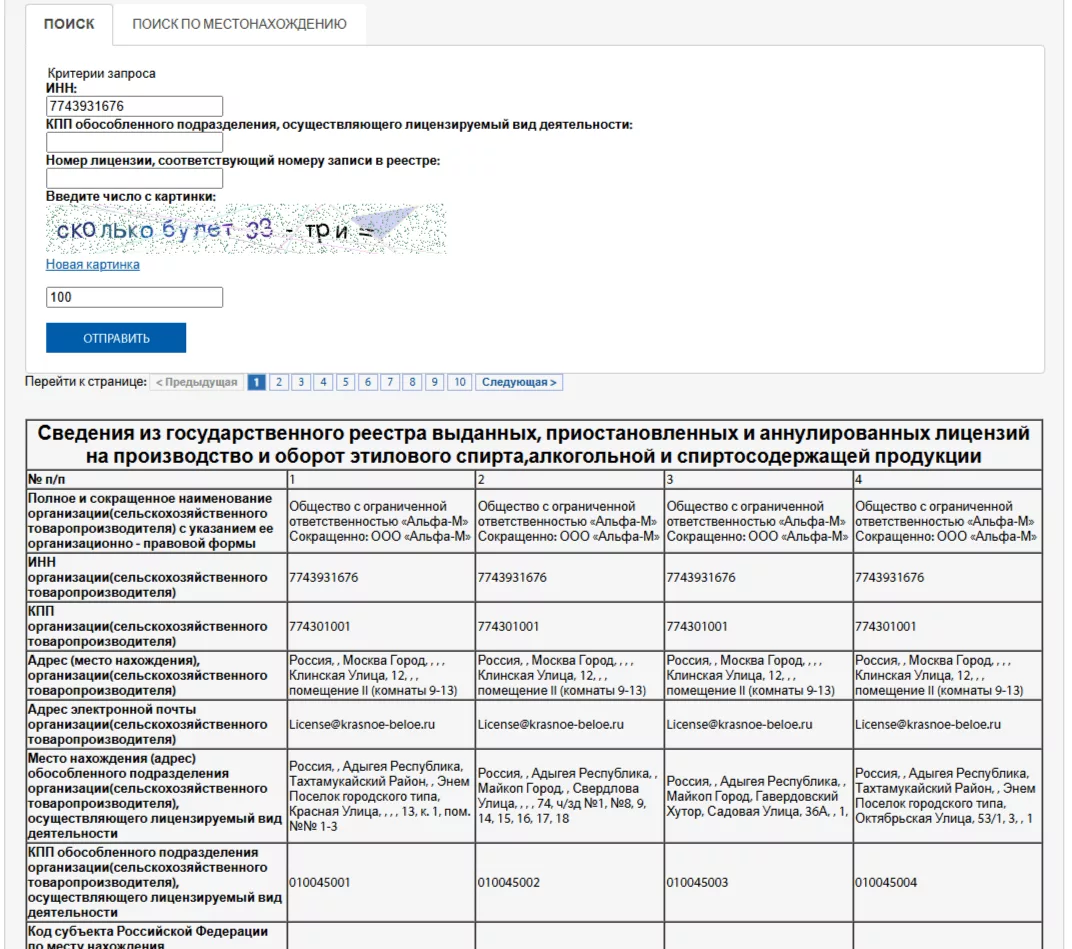This screenshot has height=949, width=1072.
Task: Click the address cell with Красная Улица
Action: click(381, 796)
